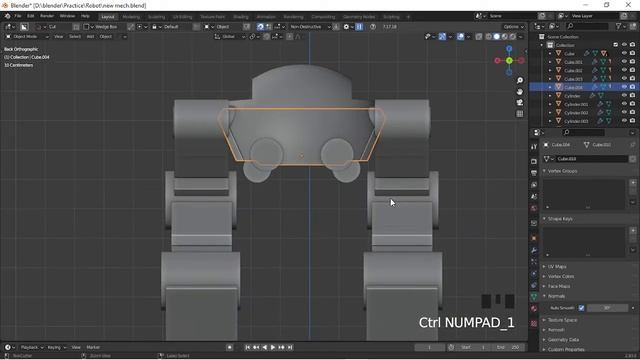Screen dimensions: 640x360
Task: Hide the Cylinder object with its eye icon
Action: click(x=624, y=96)
